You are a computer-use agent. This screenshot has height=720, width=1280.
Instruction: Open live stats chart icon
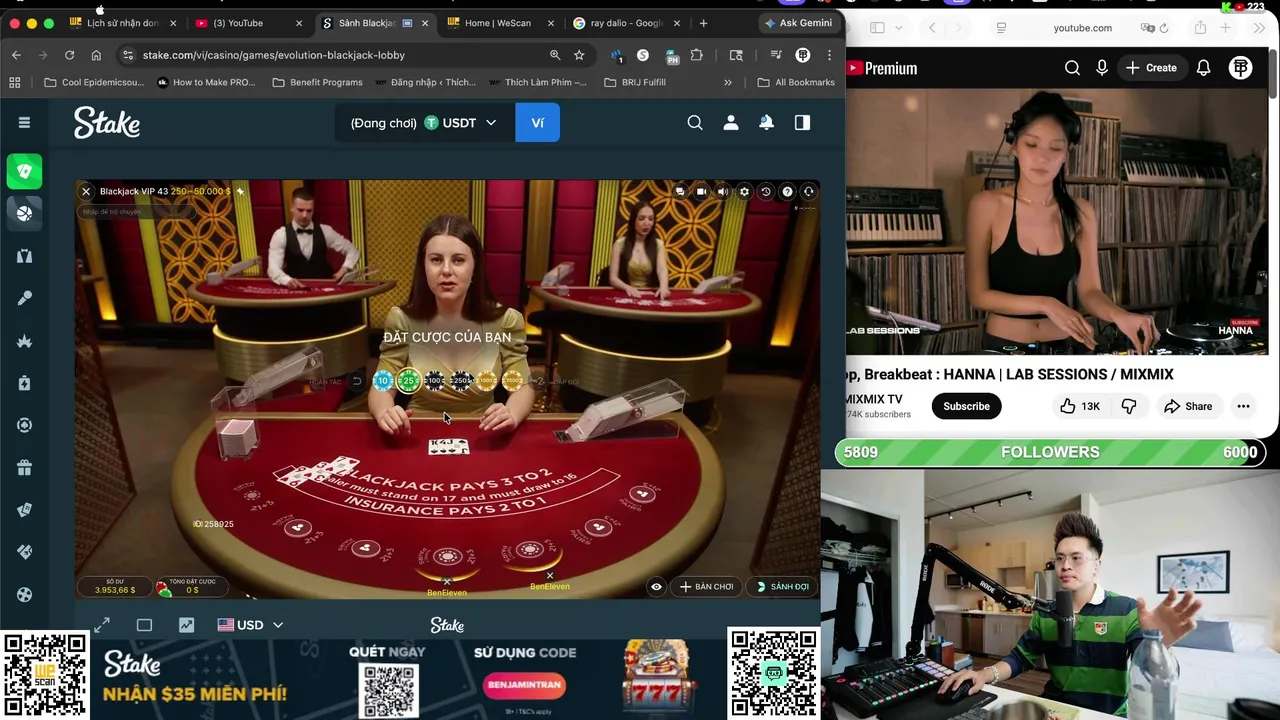[x=186, y=625]
